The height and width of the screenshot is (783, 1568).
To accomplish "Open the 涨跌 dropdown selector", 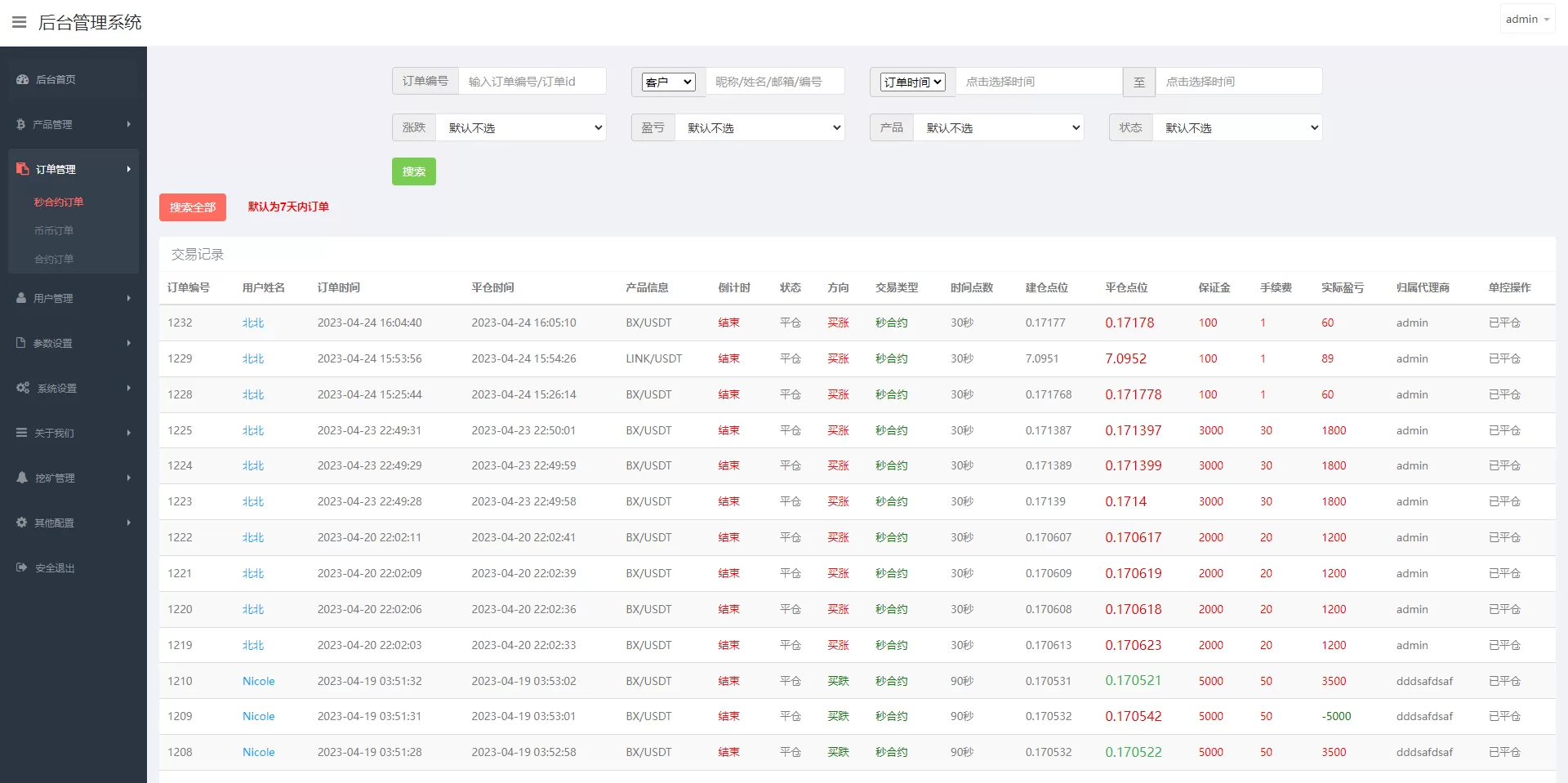I will [x=521, y=127].
